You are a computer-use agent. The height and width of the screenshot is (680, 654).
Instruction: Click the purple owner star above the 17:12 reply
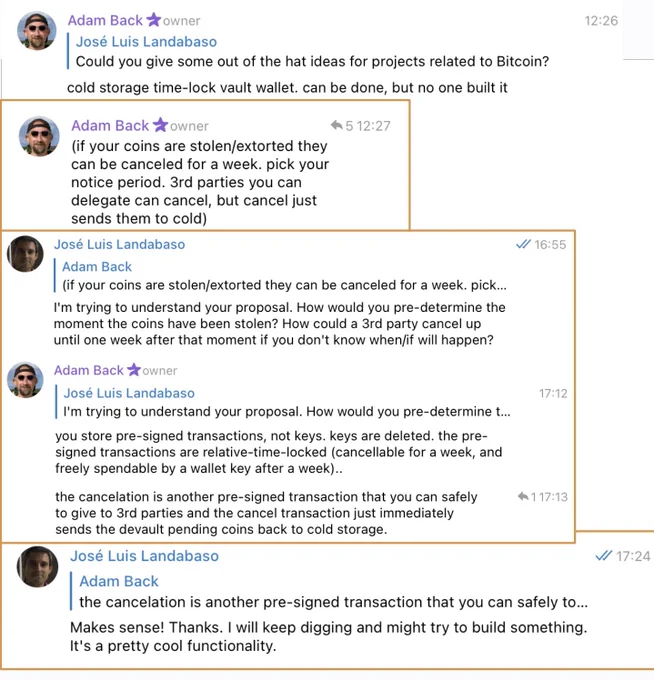click(134, 369)
